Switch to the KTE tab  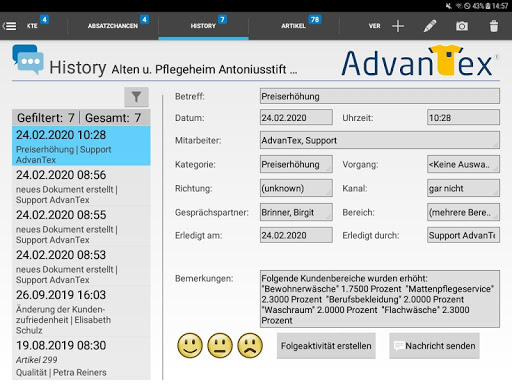(x=33, y=26)
